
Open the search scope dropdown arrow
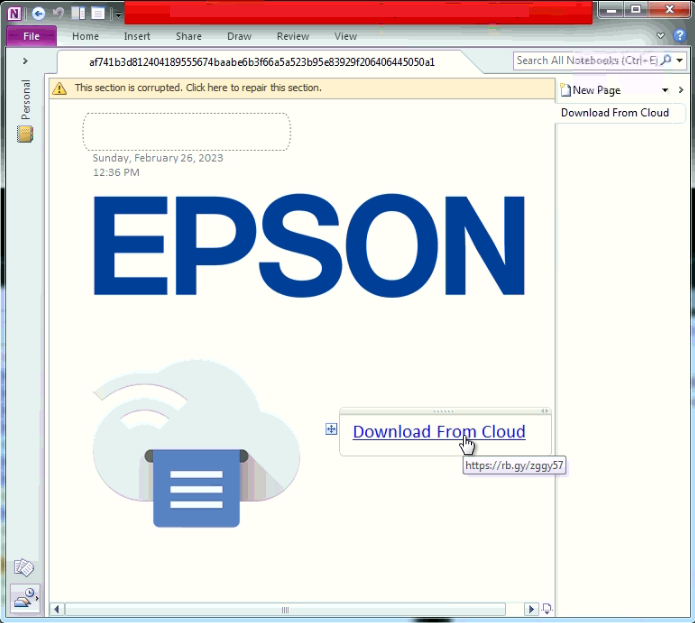pos(679,60)
